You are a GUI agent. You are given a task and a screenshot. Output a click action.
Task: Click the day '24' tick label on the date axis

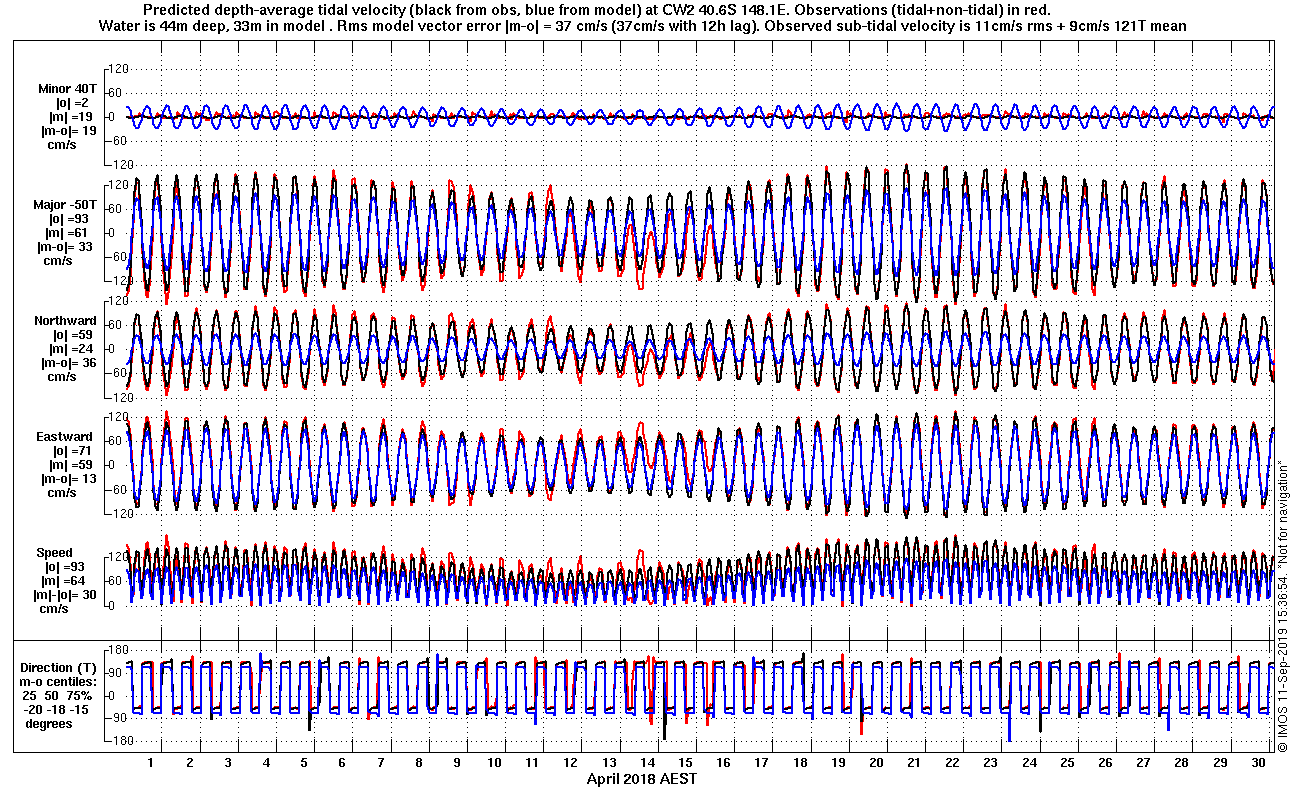pyautogui.click(x=1029, y=763)
